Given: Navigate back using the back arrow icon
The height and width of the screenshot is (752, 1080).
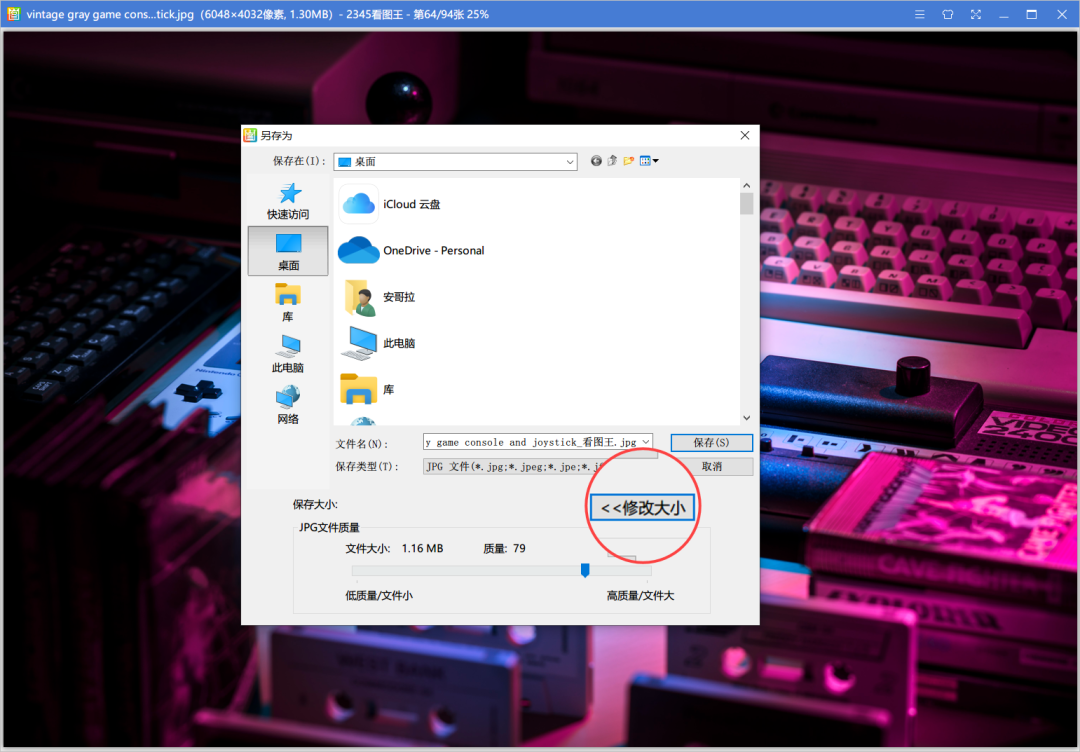Looking at the screenshot, I should coord(596,160).
